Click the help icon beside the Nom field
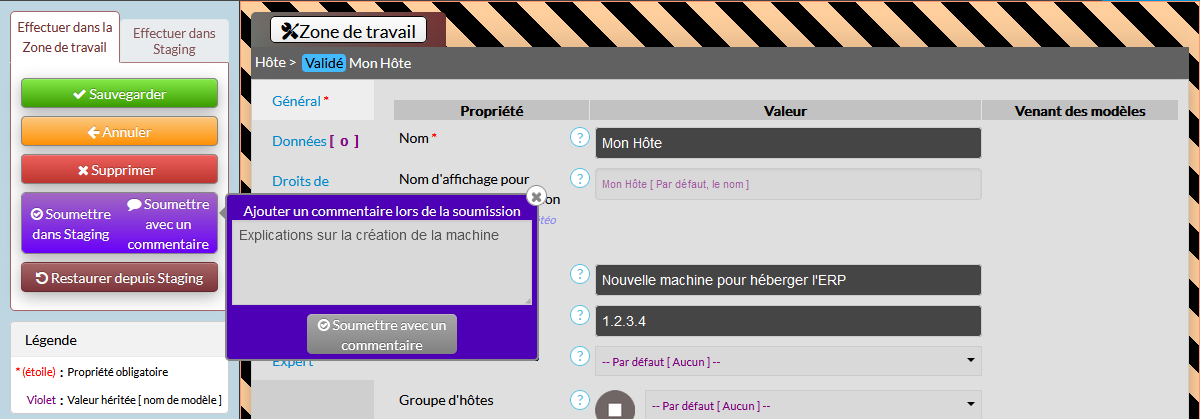The image size is (1200, 419). tap(579, 137)
